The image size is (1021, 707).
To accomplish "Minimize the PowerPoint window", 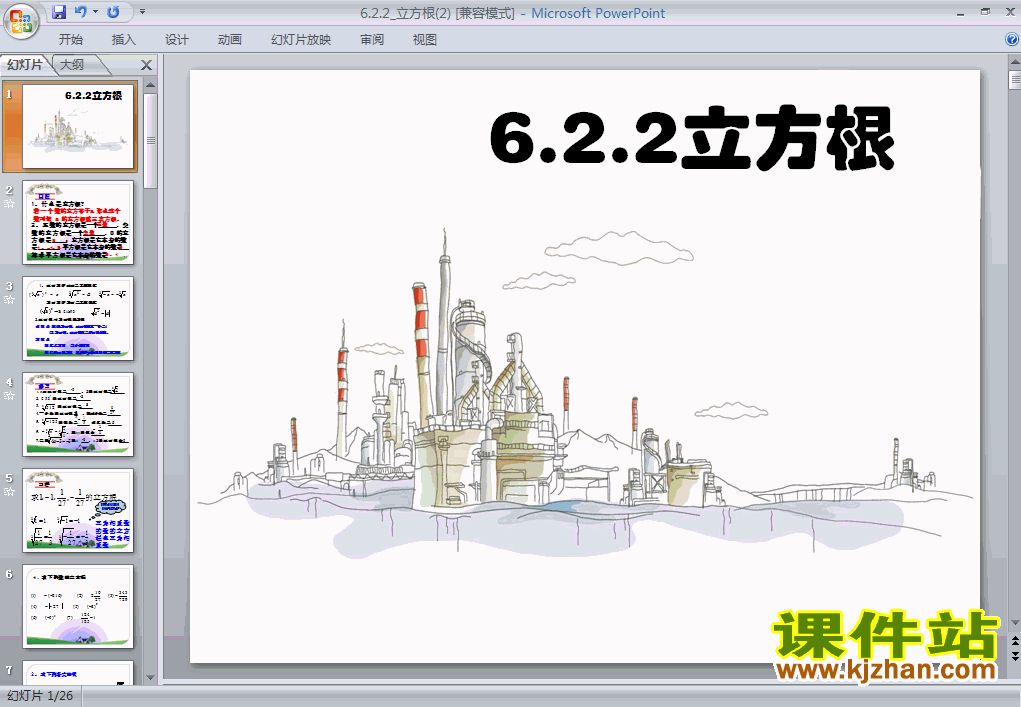I will tap(961, 12).
